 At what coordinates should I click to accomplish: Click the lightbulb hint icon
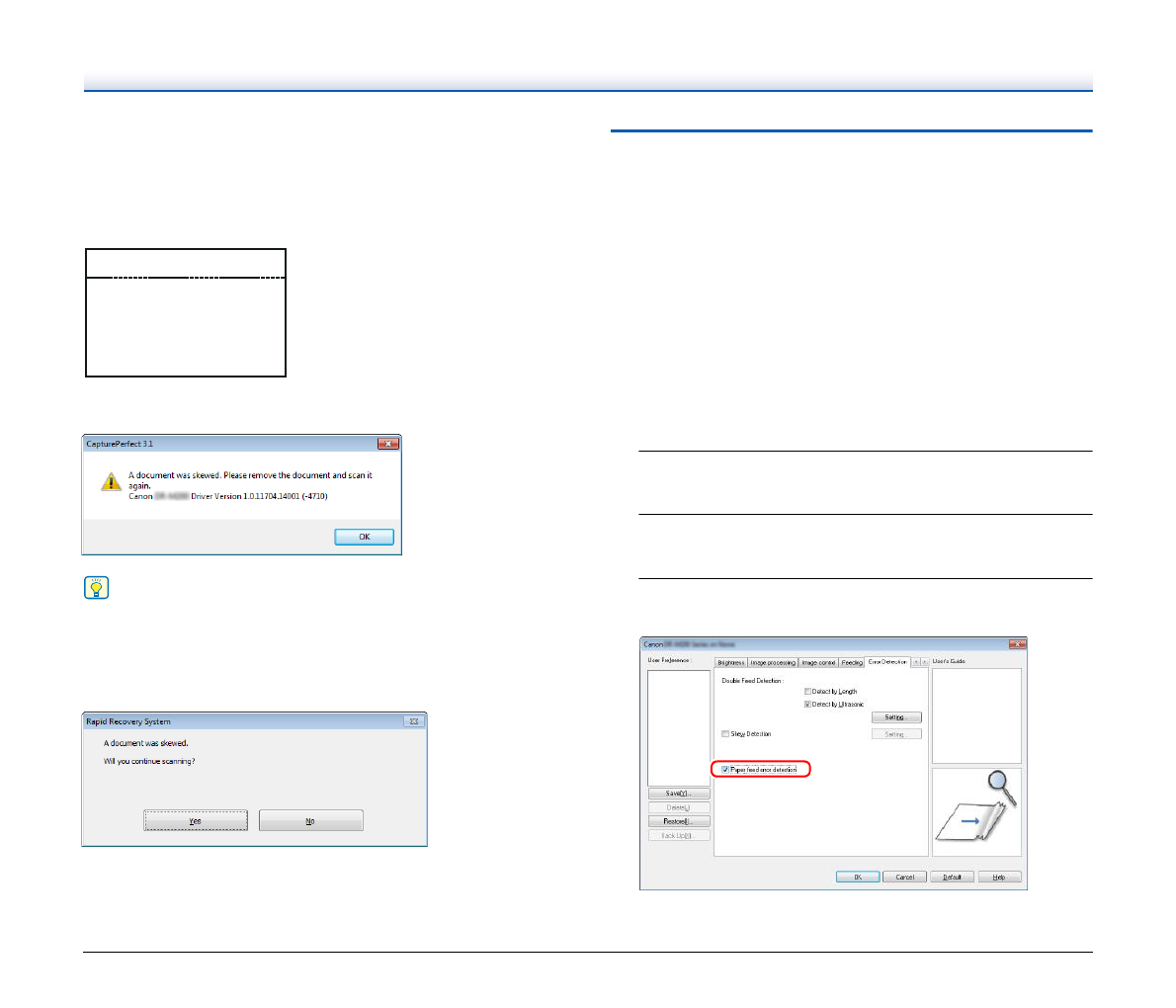(x=97, y=588)
